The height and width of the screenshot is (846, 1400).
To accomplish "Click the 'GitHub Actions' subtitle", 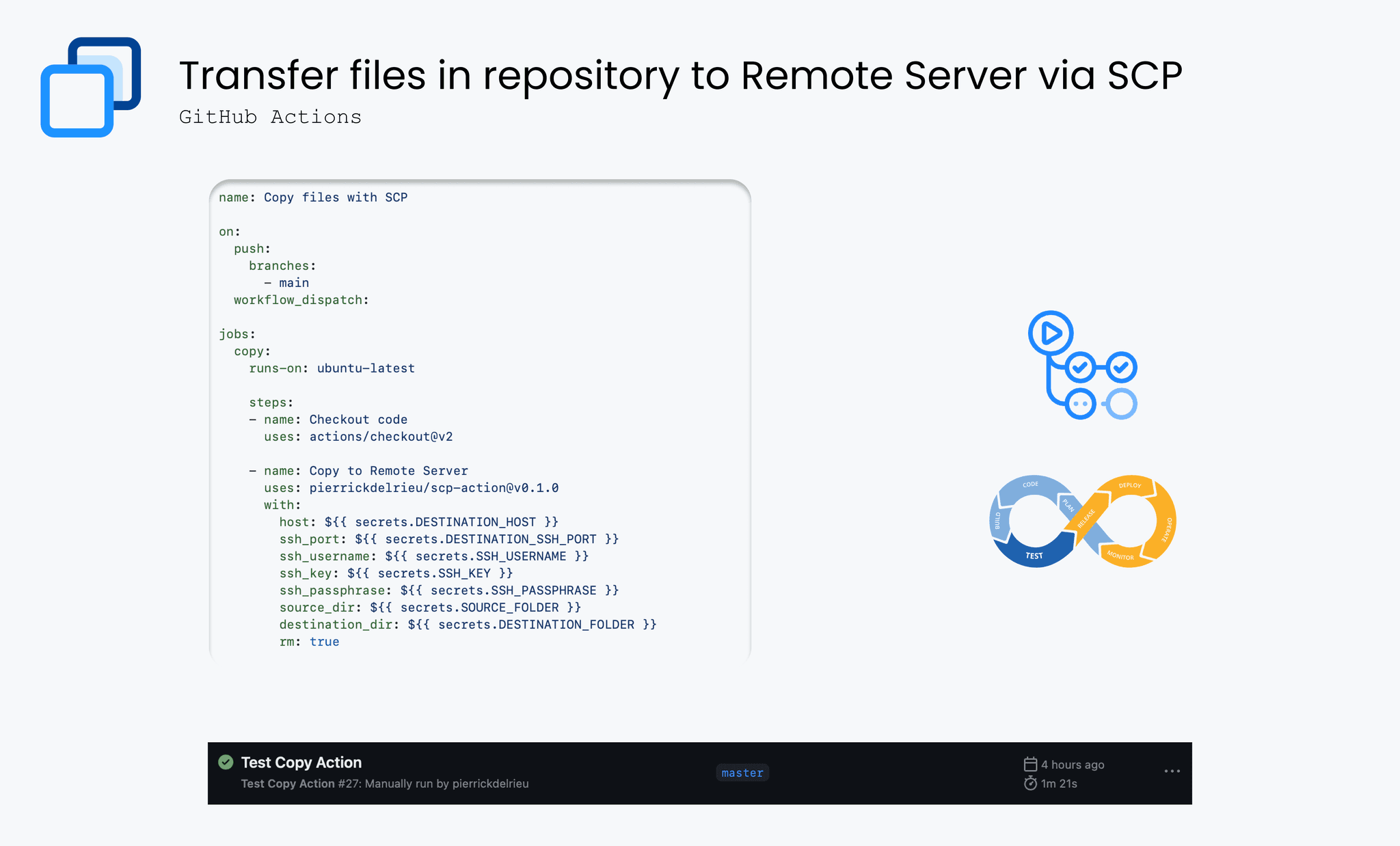I will (x=270, y=117).
